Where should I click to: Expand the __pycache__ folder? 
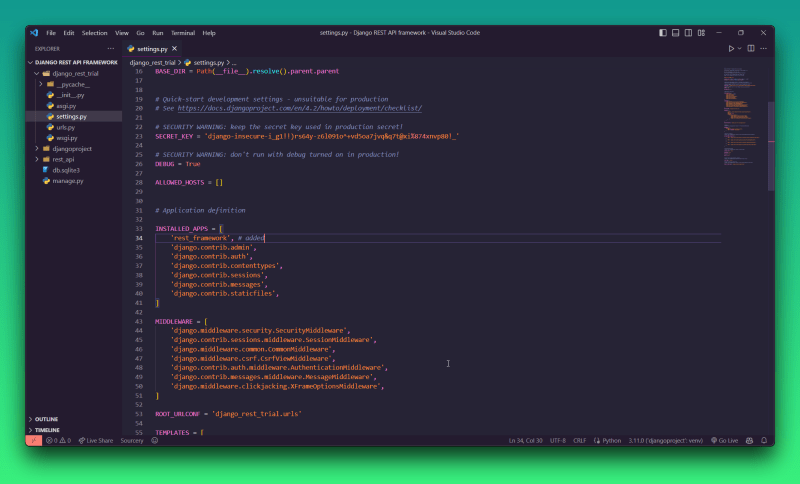pyautogui.click(x=73, y=84)
